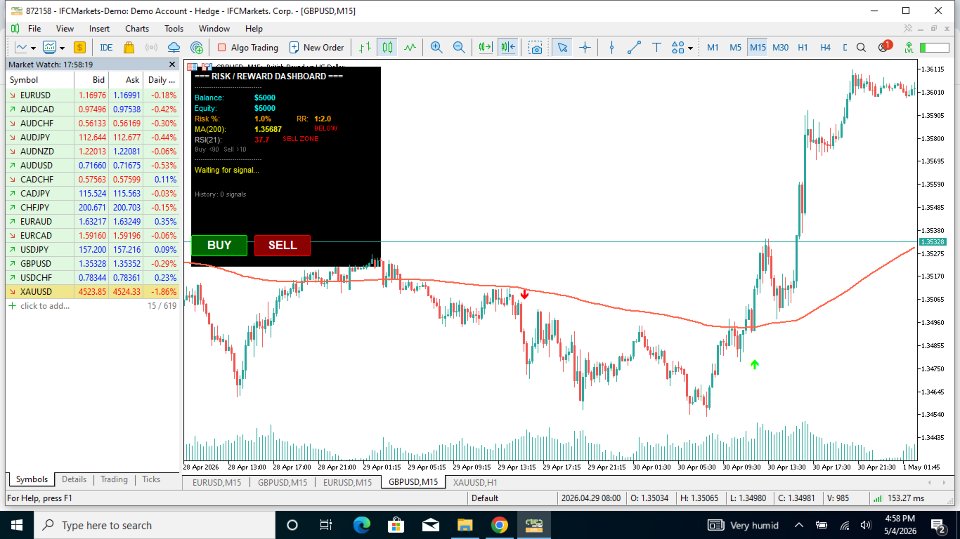Screen dimensions: 960x539
Task: Select the cursor arrow tool
Action: [562, 47]
